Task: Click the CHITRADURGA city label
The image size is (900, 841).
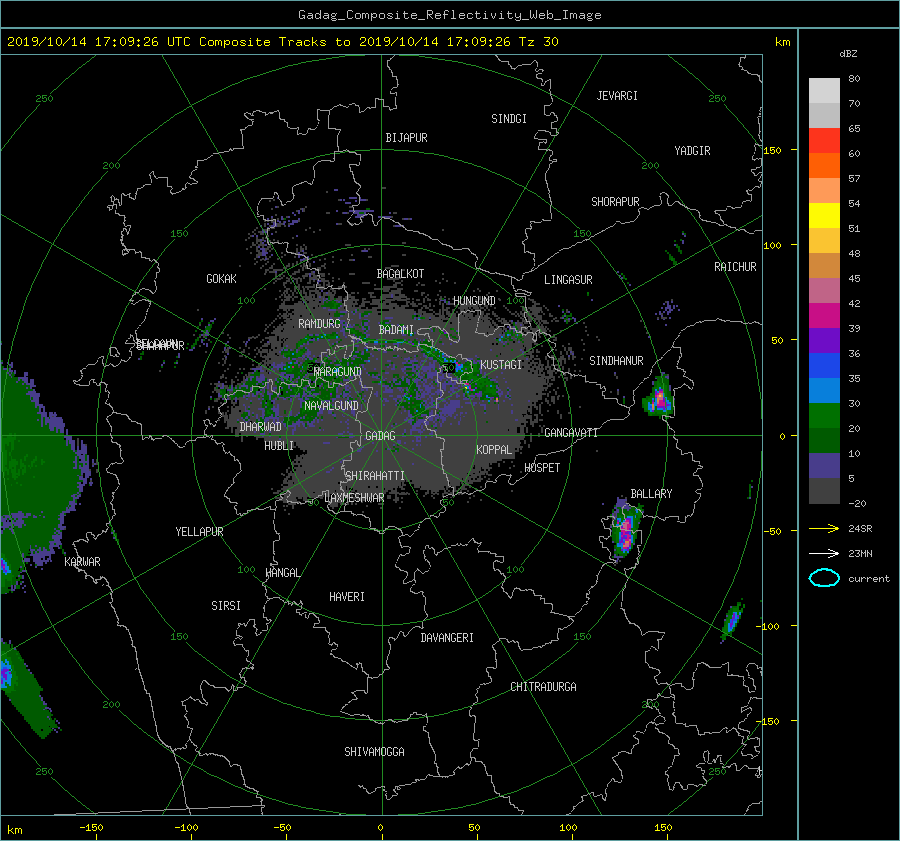Action: point(543,687)
